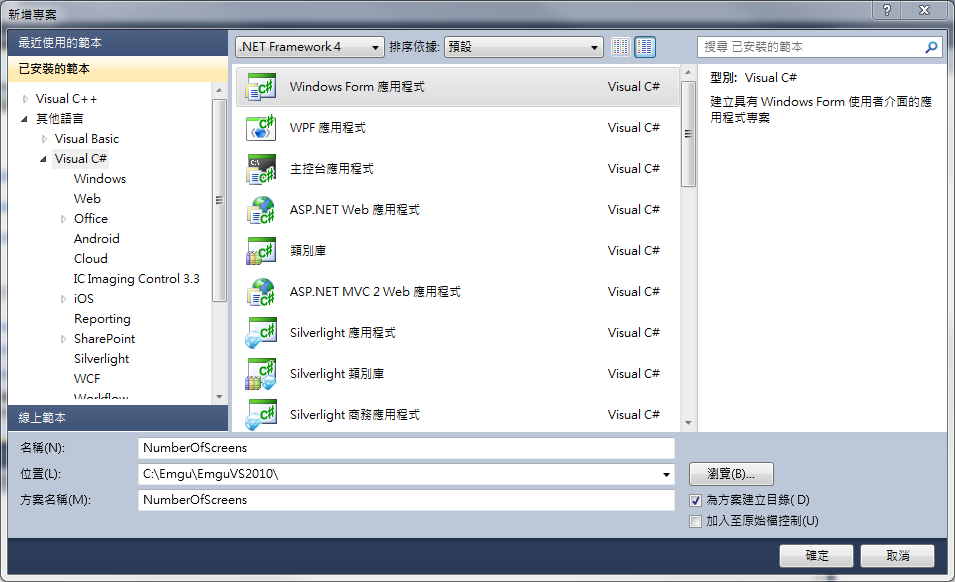The height and width of the screenshot is (582, 955).
Task: Select the Reporting category in tree
Action: [102, 319]
